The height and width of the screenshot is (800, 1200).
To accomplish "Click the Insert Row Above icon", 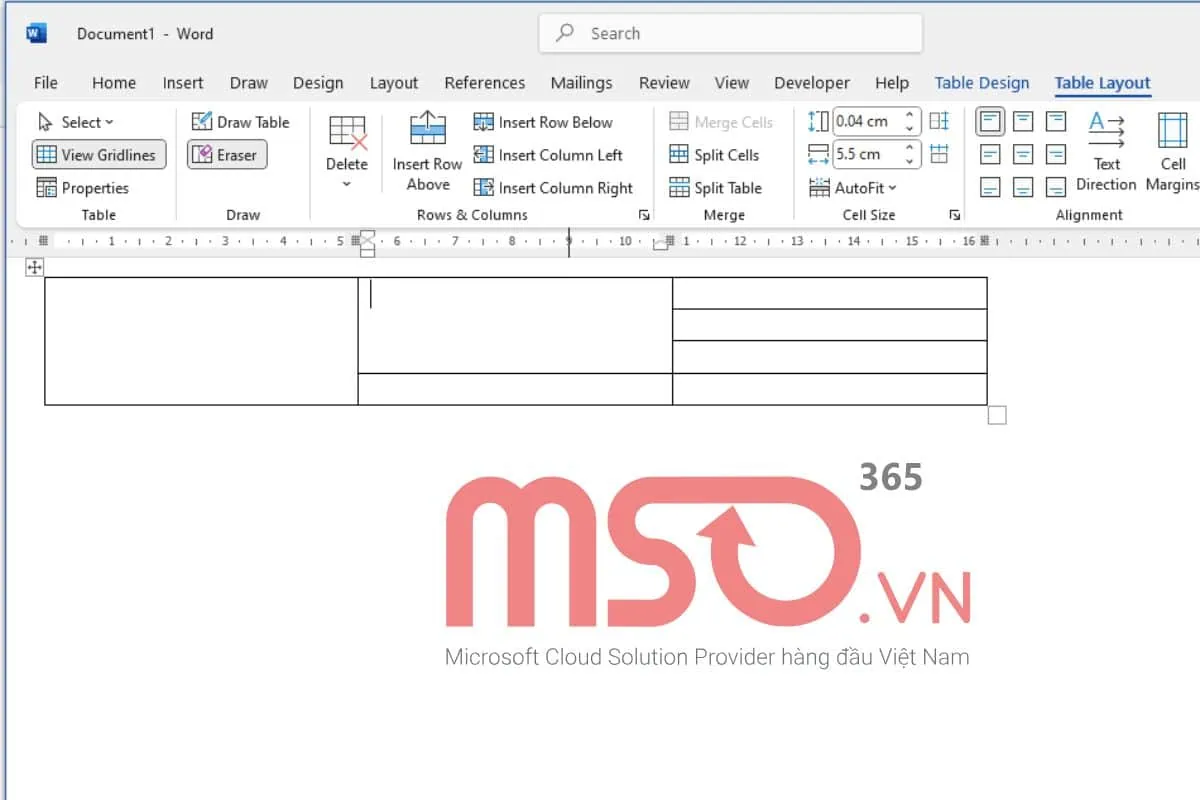I will (427, 131).
